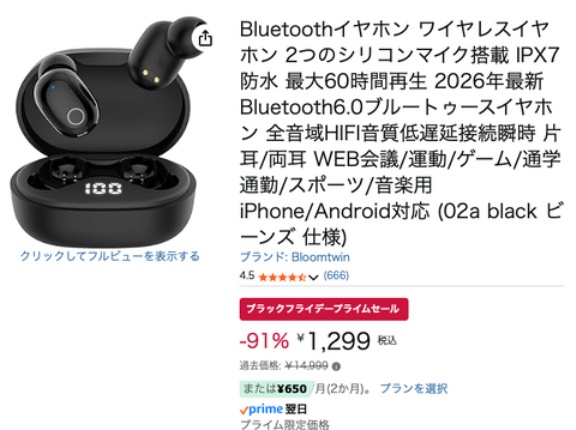
Task: Click the share icon on product image
Action: point(205,38)
